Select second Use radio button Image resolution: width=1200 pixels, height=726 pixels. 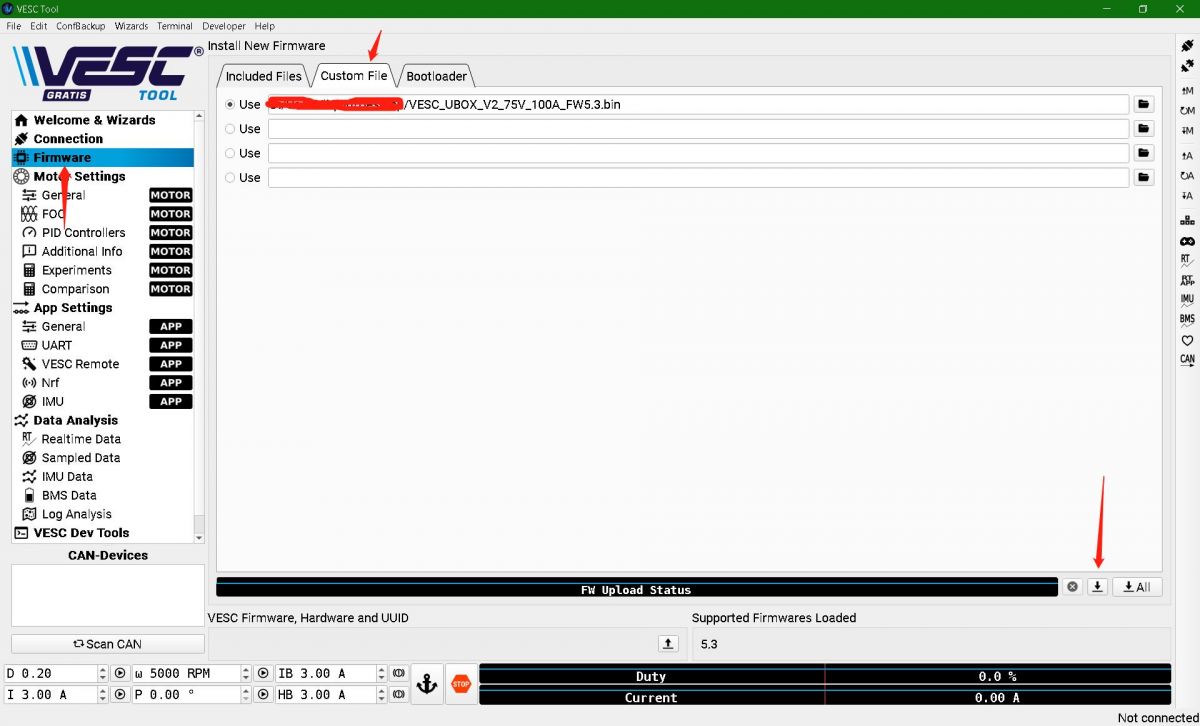pyautogui.click(x=231, y=128)
